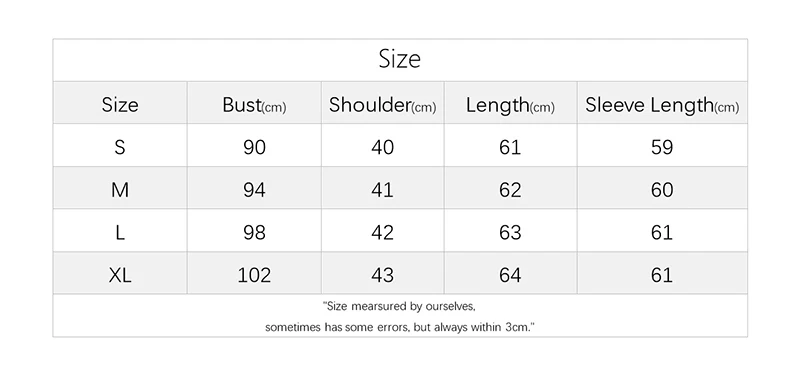The height and width of the screenshot is (385, 800).
Task: Click sleeve length value 60
Action: point(662,190)
